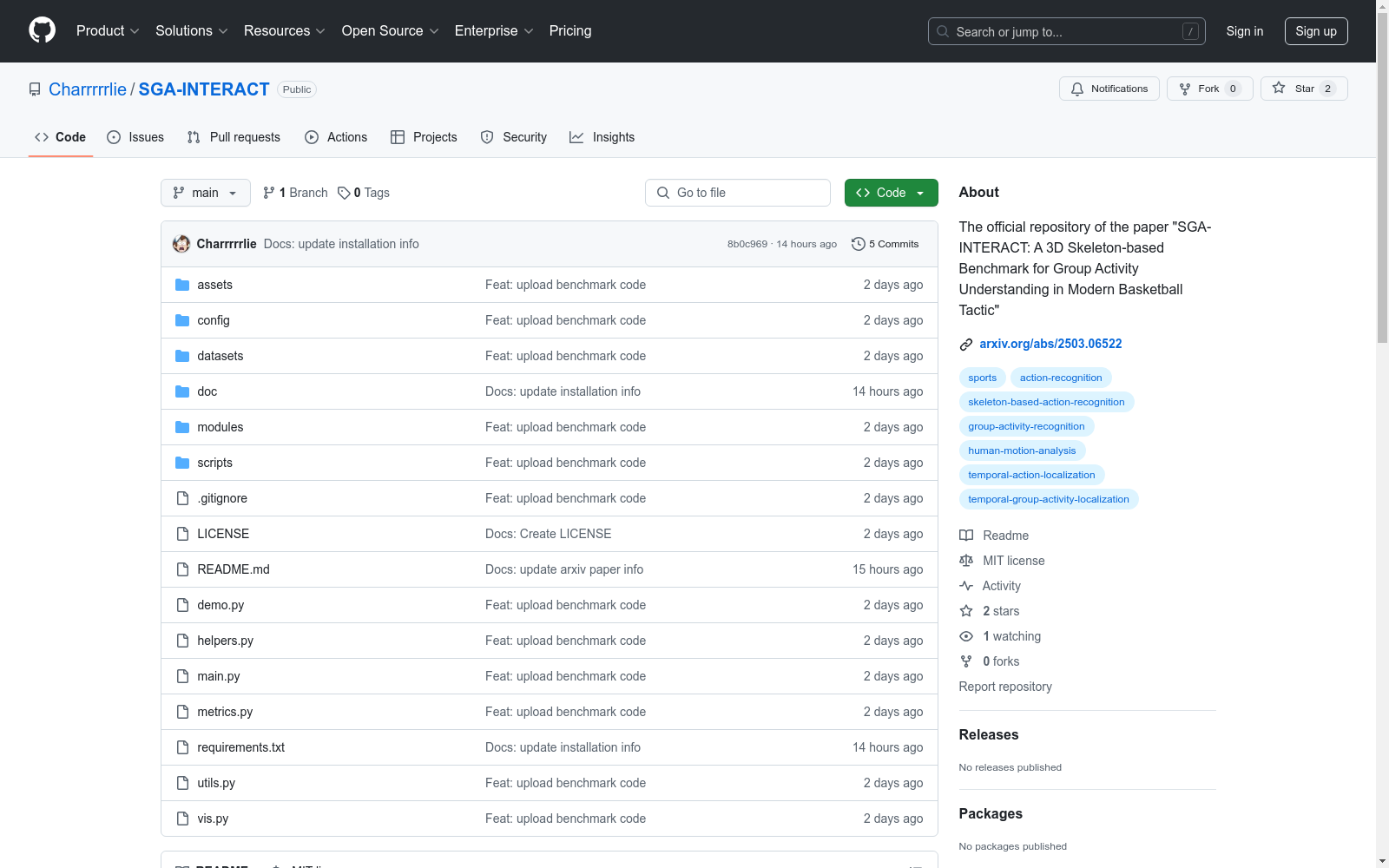
Task: Click the Fork repository icon
Action: [x=1185, y=89]
